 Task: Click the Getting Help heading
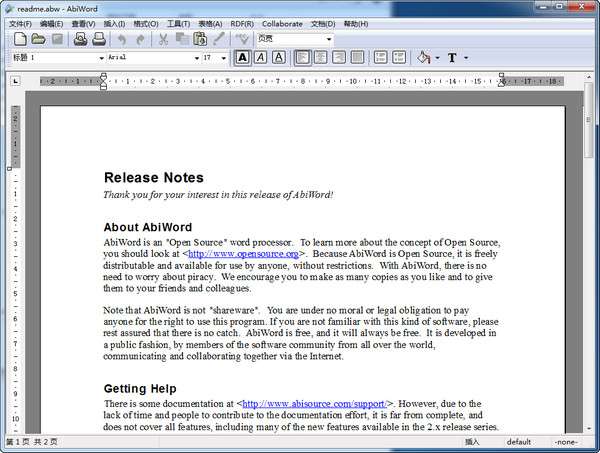click(x=140, y=389)
